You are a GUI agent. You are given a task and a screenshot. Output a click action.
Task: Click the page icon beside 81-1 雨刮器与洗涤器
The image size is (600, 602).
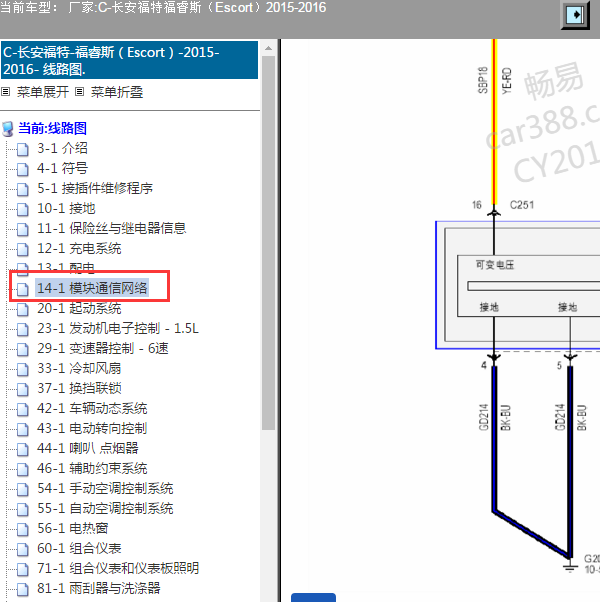[x=23, y=589]
